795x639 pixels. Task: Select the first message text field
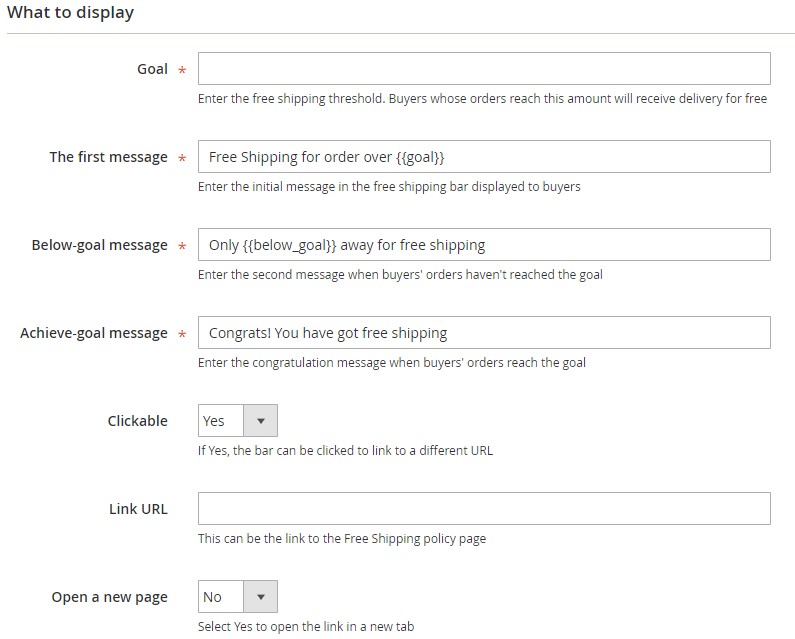pyautogui.click(x=484, y=157)
